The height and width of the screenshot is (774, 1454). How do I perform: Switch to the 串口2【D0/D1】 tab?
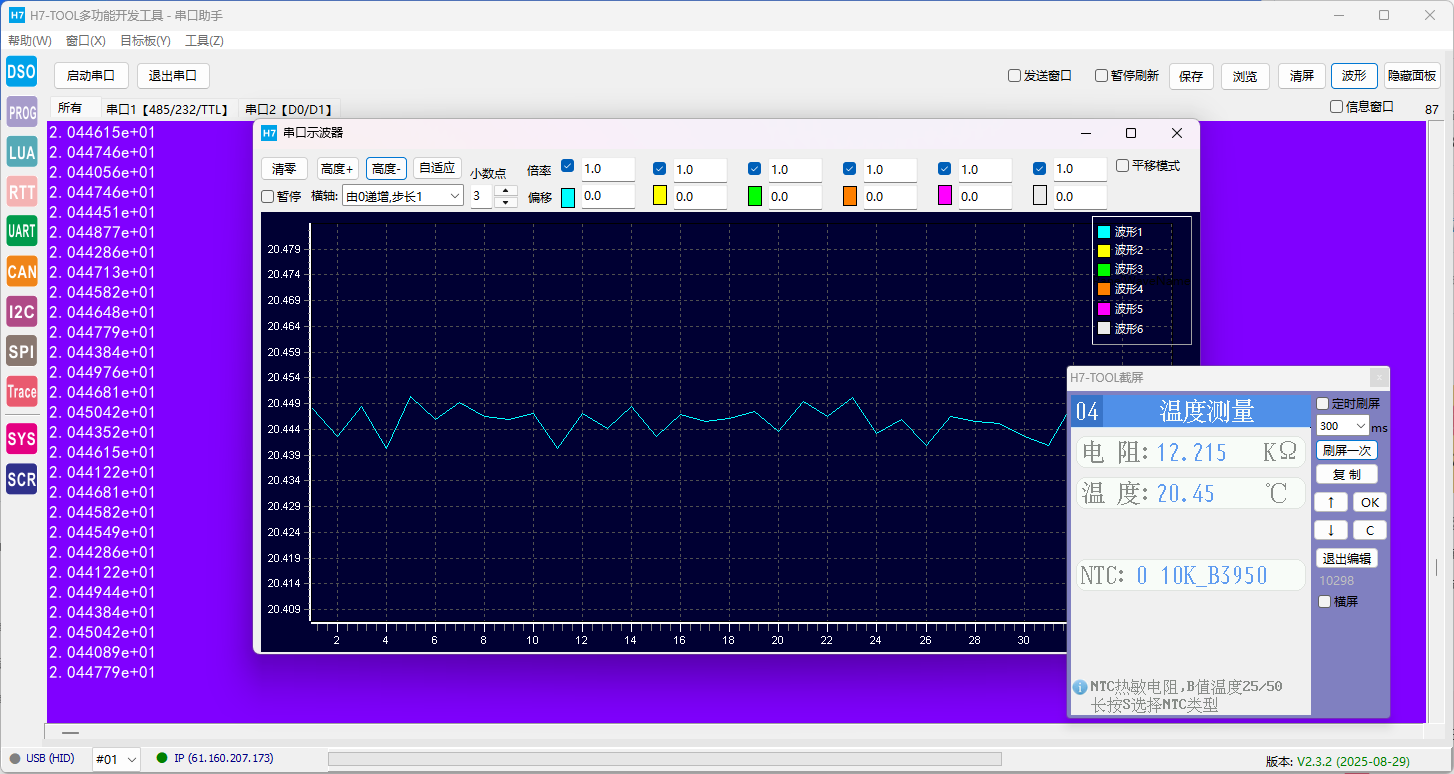289,110
